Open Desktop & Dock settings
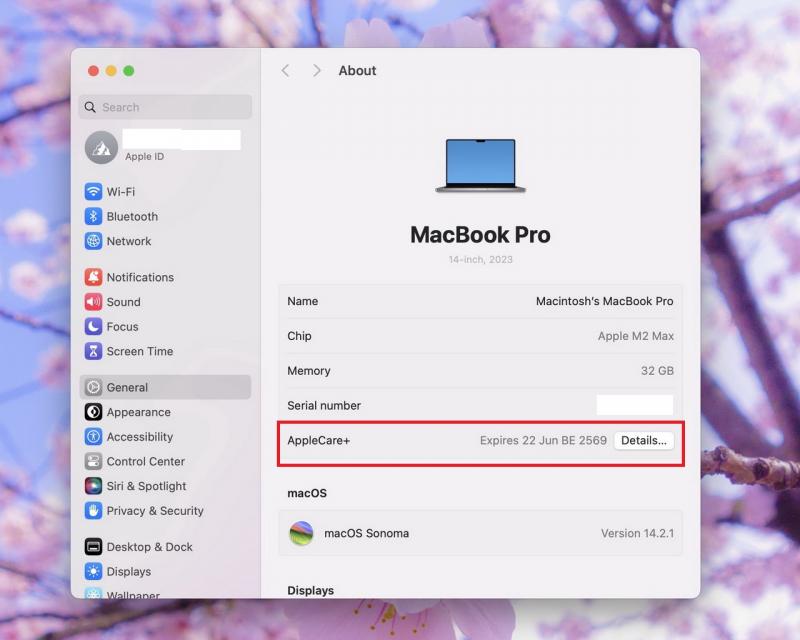This screenshot has height=640, width=800. coord(149,547)
